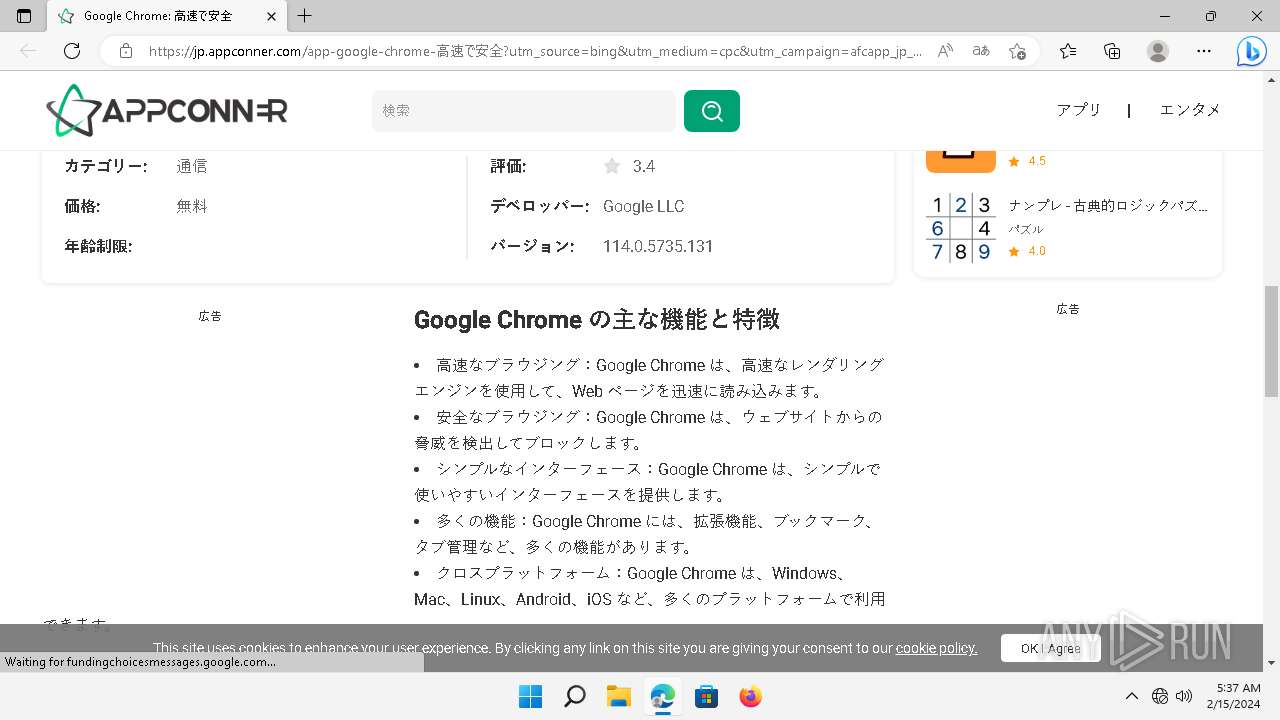Open the cookie policy link
Screen dimensions: 1280x720
pyautogui.click(x=936, y=648)
